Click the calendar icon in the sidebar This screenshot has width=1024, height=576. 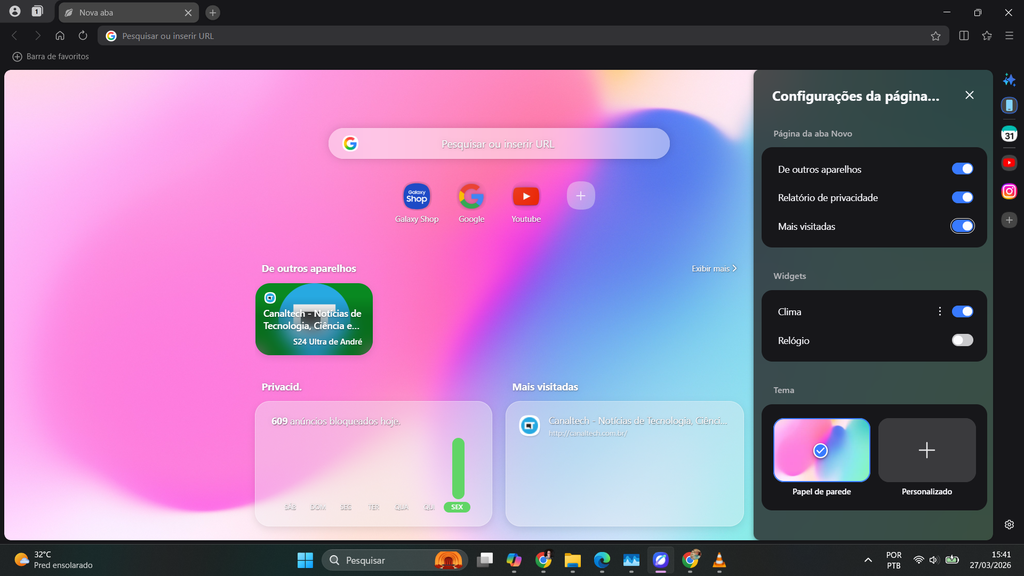coord(1009,135)
